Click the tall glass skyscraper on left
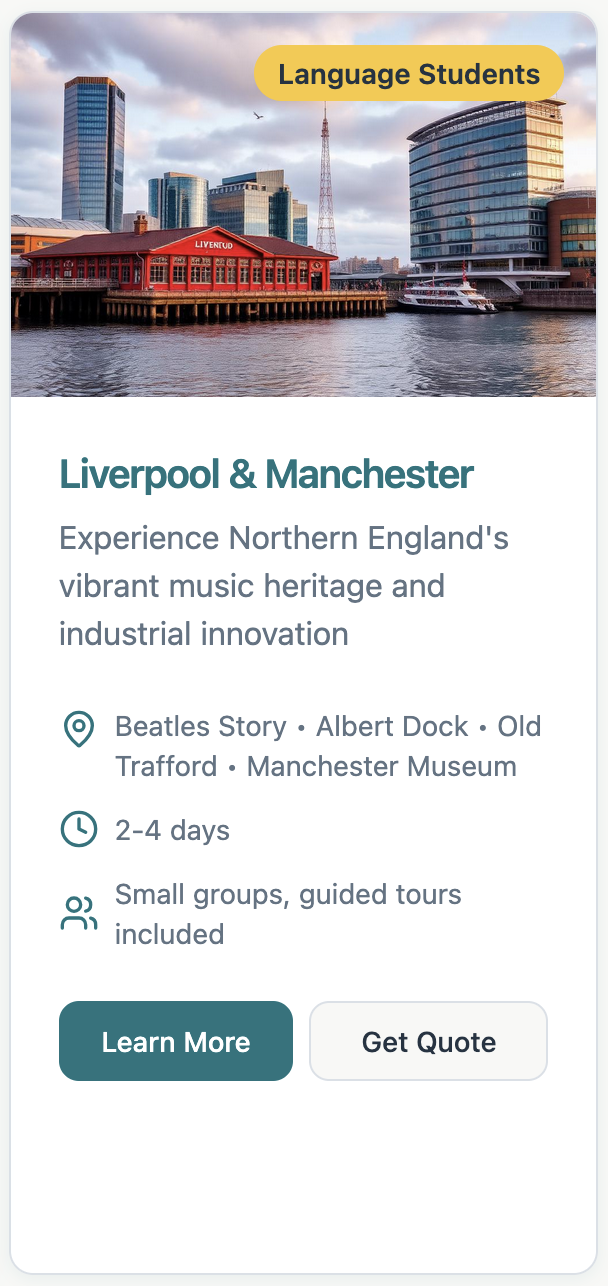Viewport: 608px width, 1286px height. (x=93, y=150)
